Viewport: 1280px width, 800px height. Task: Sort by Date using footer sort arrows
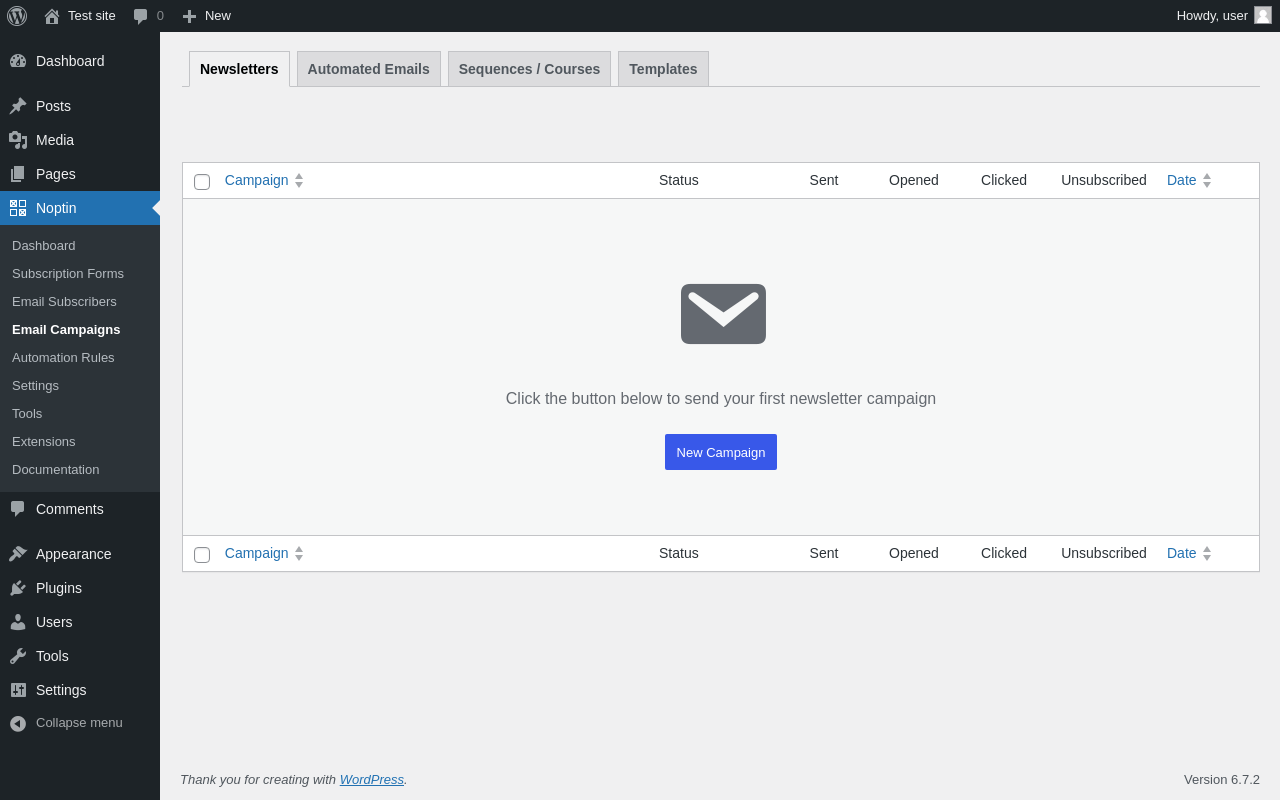point(1207,553)
